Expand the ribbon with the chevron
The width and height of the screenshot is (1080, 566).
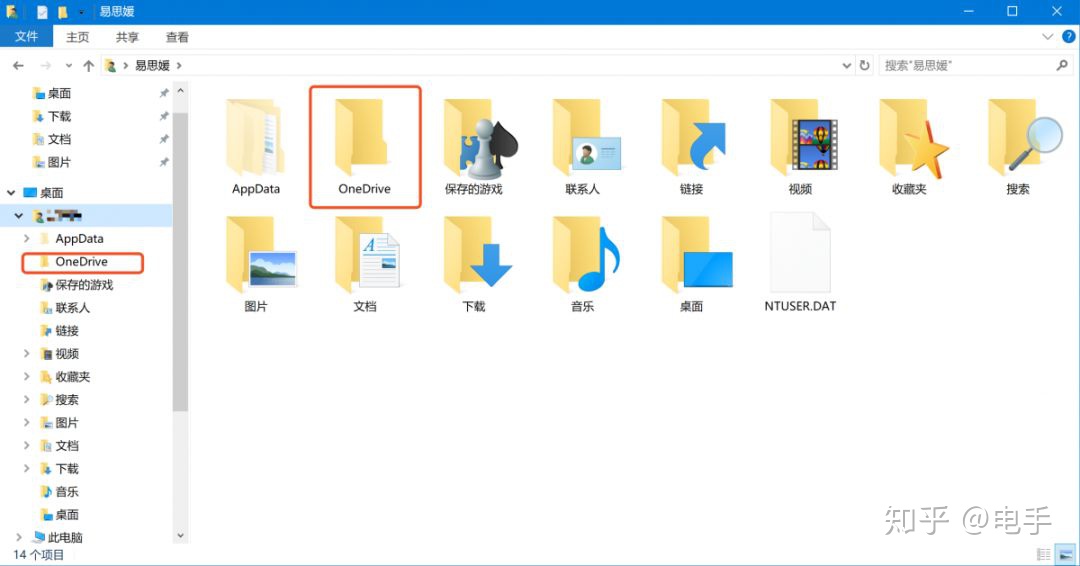(x=1048, y=36)
